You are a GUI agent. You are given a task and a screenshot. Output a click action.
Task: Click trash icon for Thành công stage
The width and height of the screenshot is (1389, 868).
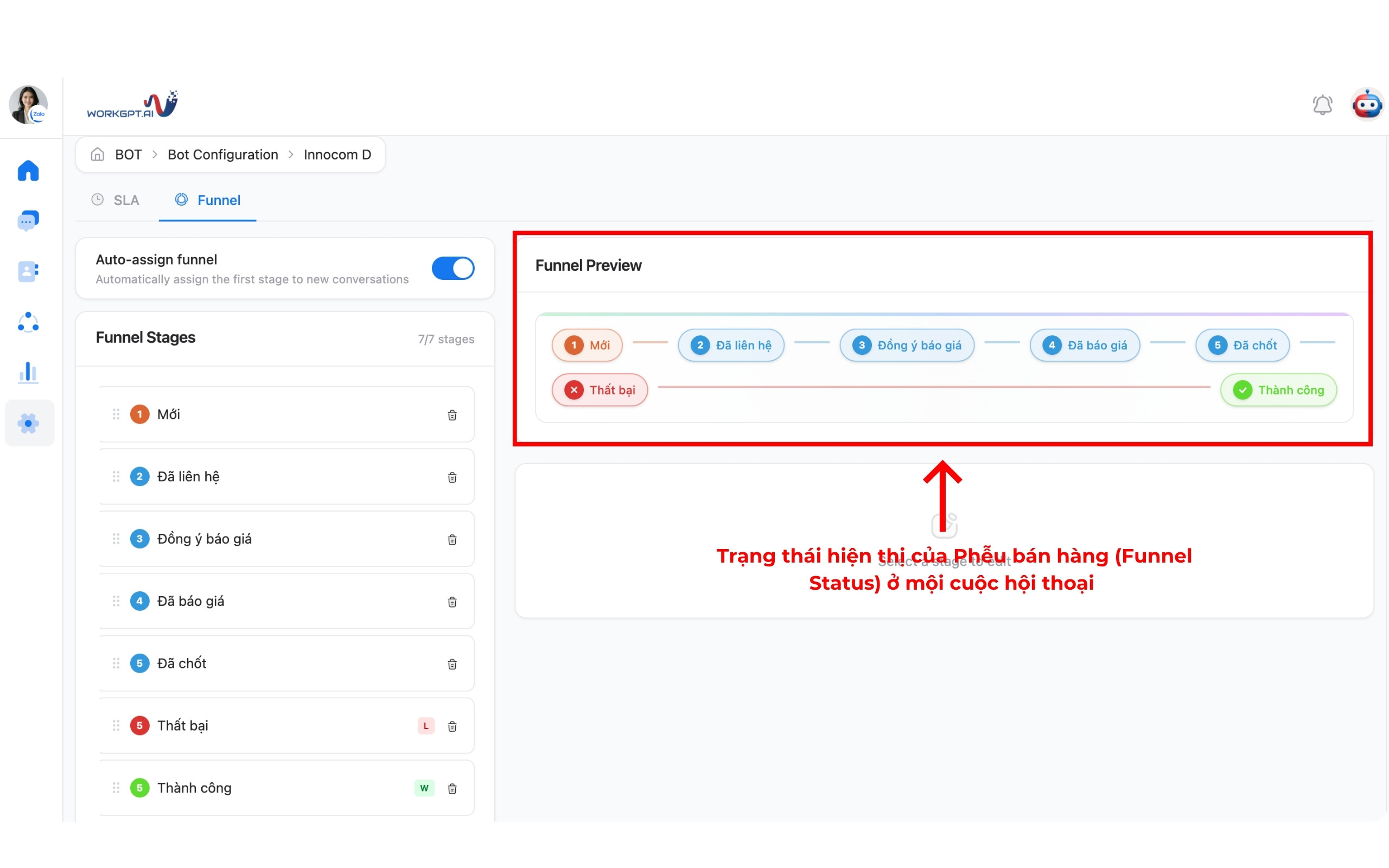click(x=452, y=788)
